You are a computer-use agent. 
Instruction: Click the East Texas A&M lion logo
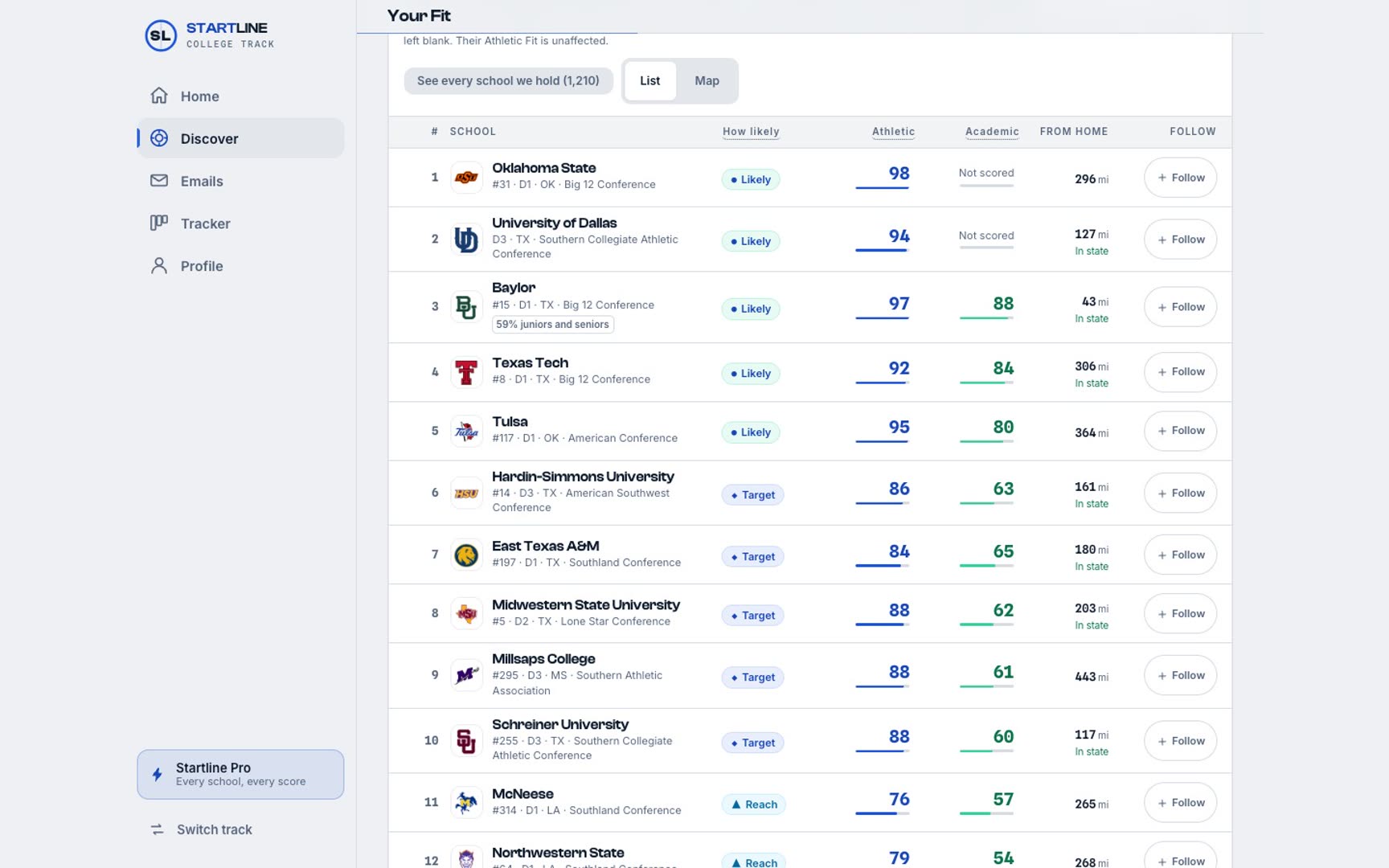coord(466,555)
